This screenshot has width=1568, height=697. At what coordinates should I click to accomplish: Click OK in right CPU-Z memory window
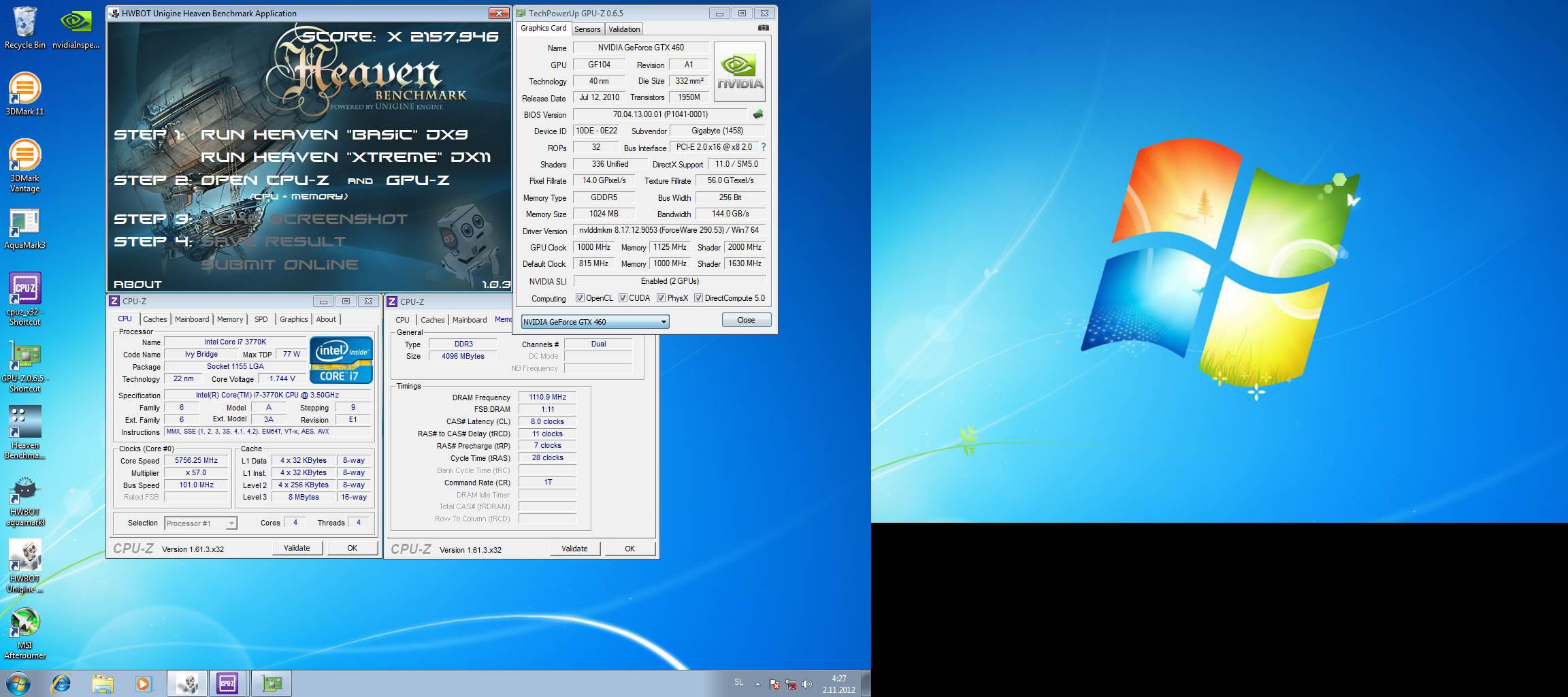point(630,549)
